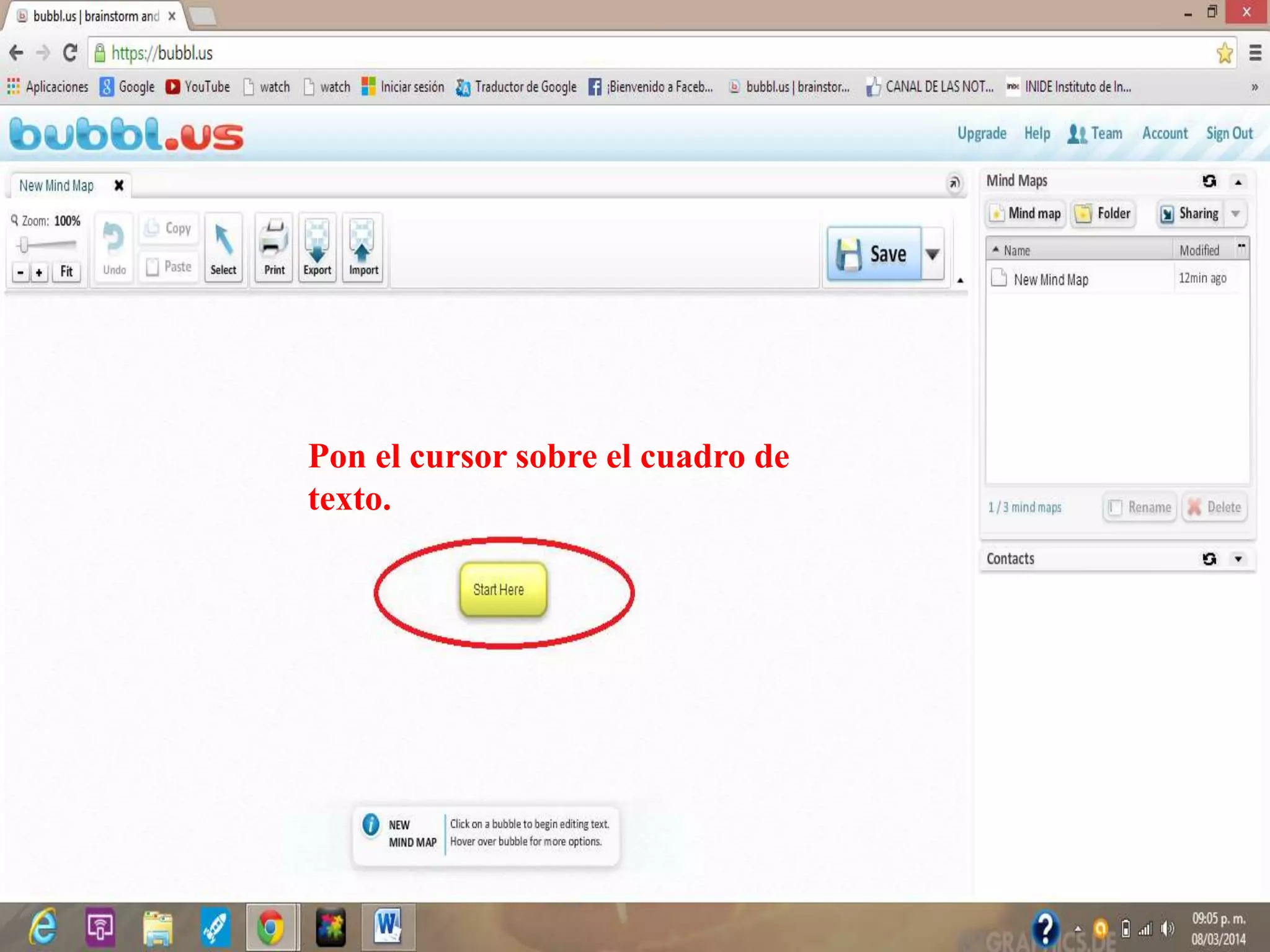This screenshot has width=1270, height=952.
Task: Click the bubbl.us logo
Action: pyautogui.click(x=127, y=134)
